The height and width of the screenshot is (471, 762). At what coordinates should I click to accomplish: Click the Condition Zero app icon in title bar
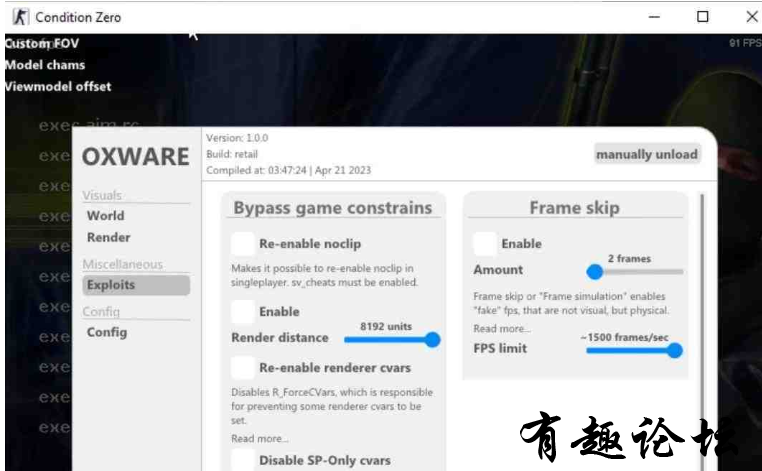point(20,17)
